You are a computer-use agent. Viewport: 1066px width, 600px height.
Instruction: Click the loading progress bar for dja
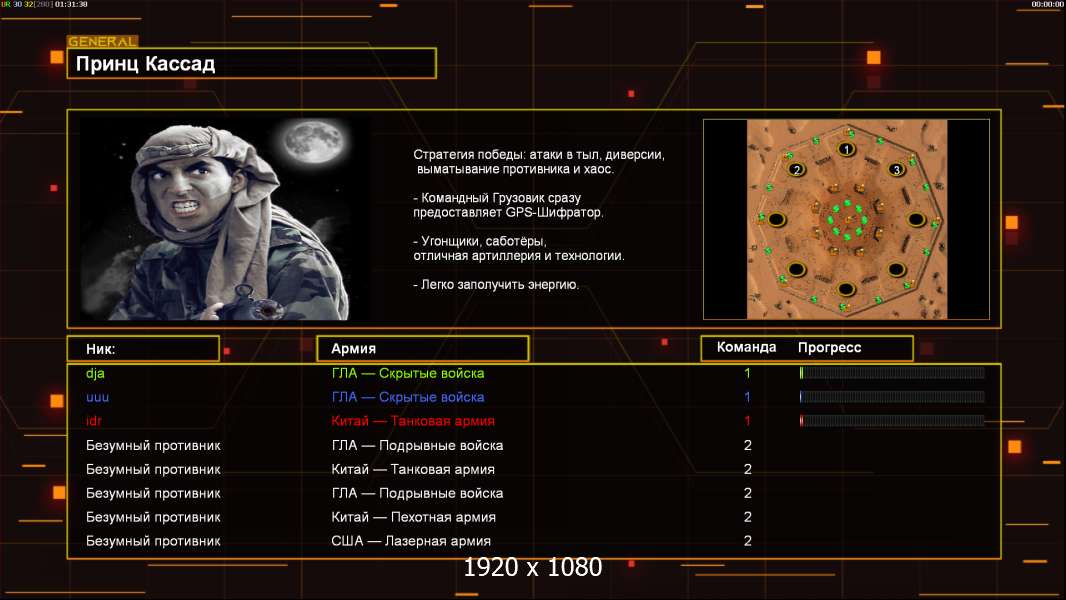click(x=892, y=372)
